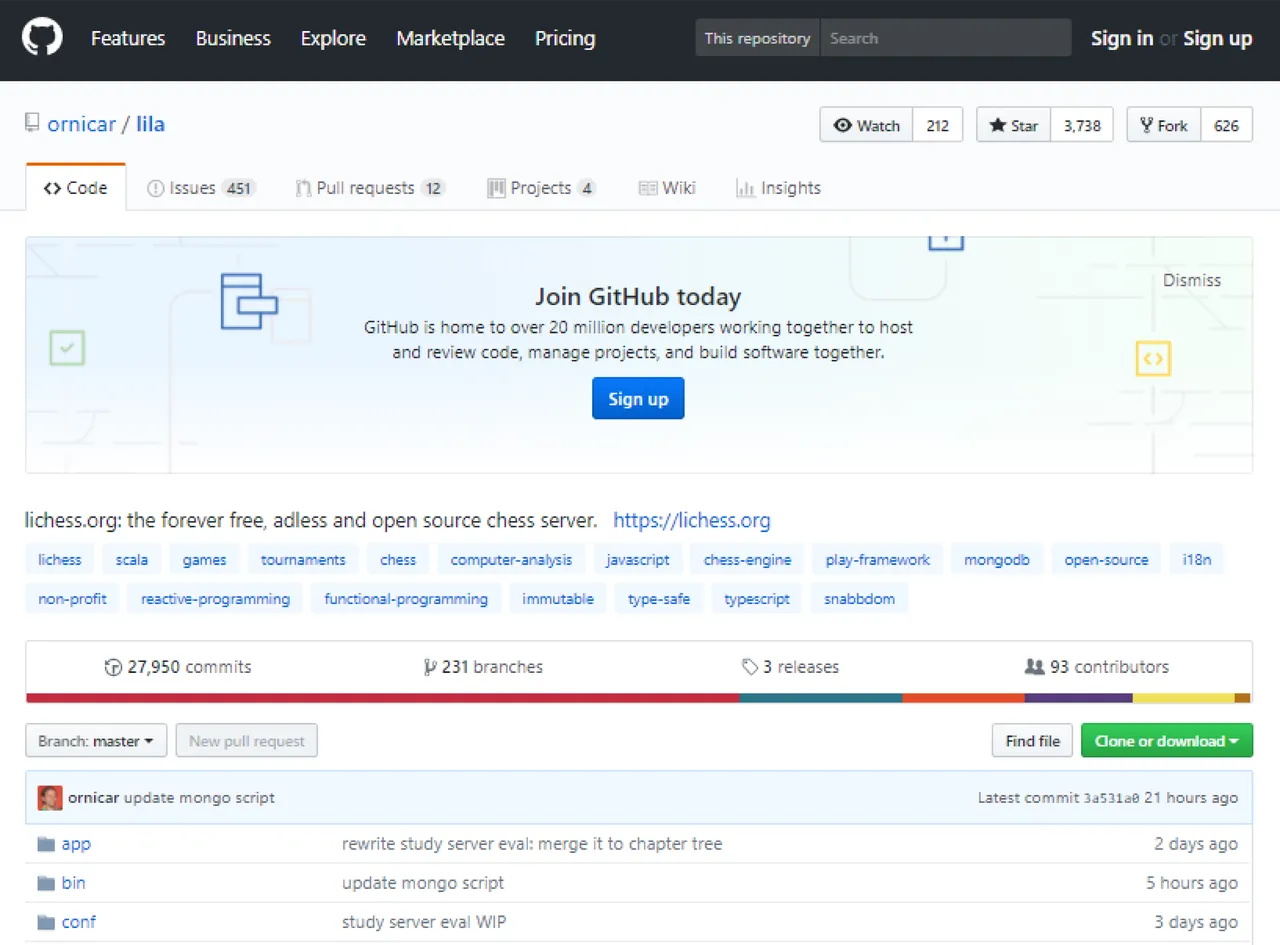Click the reactive-programming topic tag
The image size is (1280, 945).
[x=215, y=599]
